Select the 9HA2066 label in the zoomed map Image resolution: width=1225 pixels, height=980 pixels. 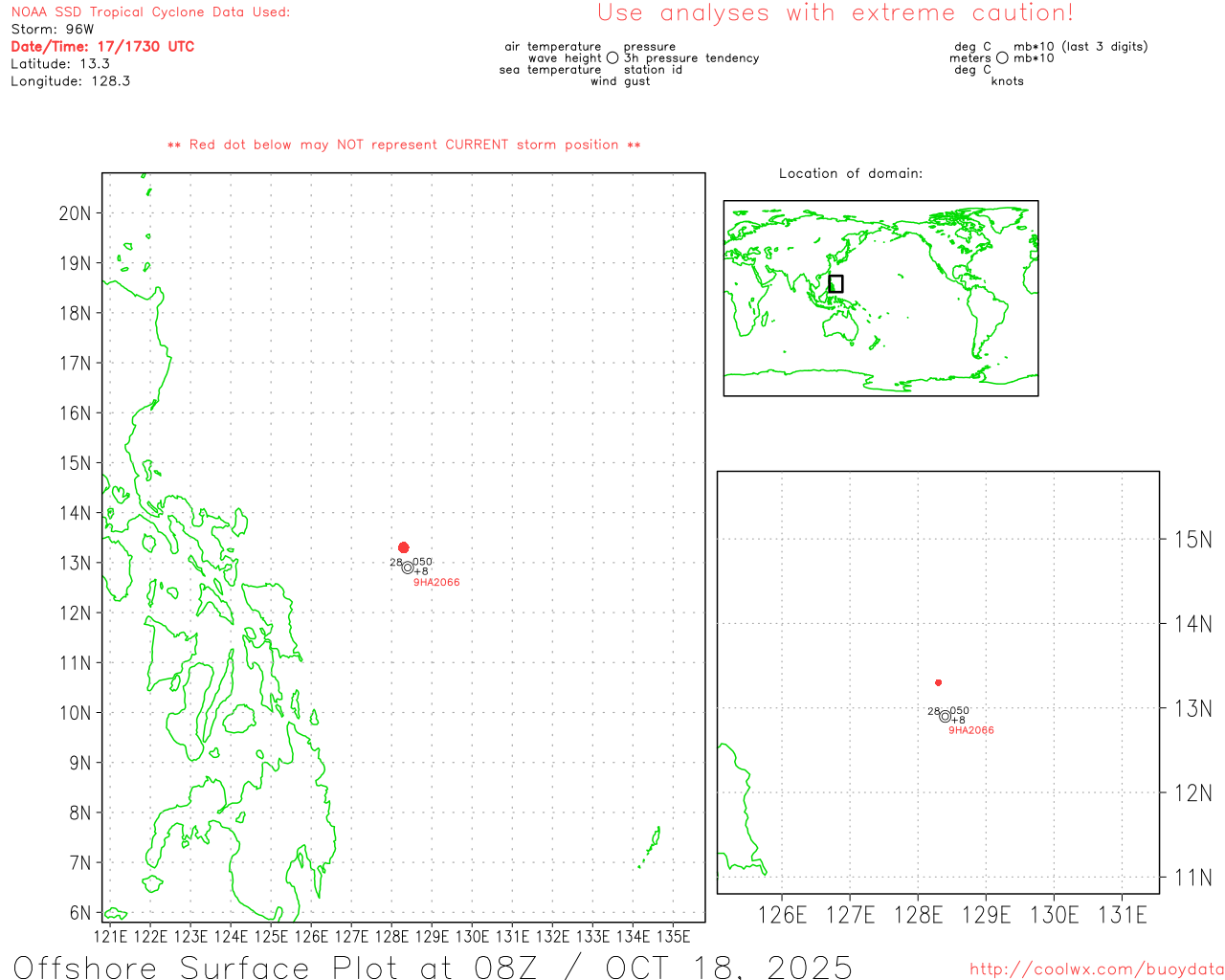click(x=971, y=730)
